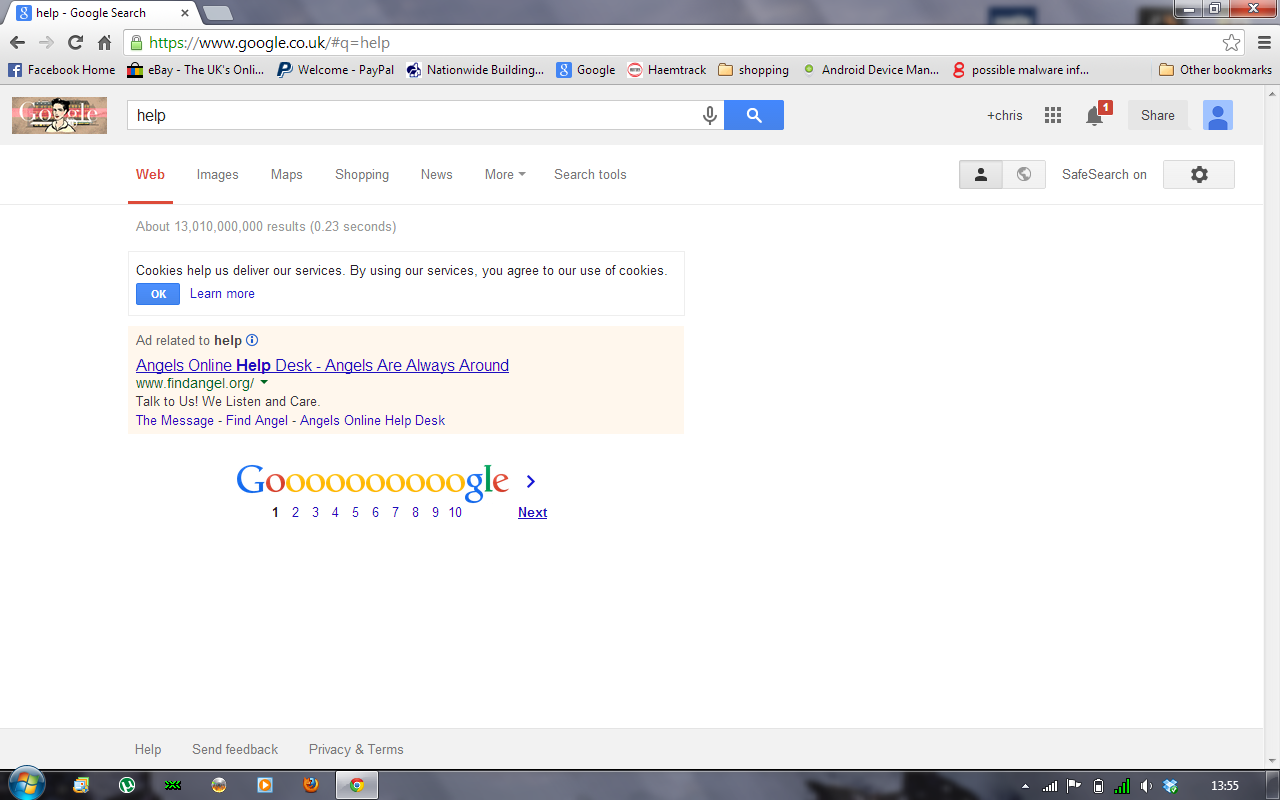Bookmark this page with the star icon
Image resolution: width=1280 pixels, height=800 pixels.
(x=1232, y=43)
